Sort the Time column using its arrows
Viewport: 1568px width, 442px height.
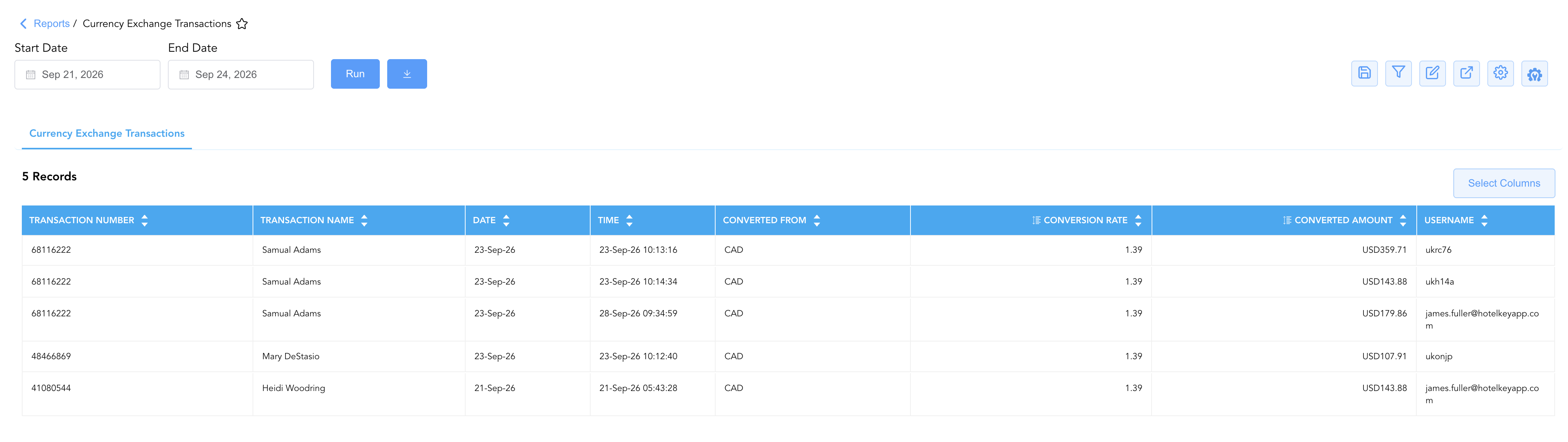pos(629,220)
